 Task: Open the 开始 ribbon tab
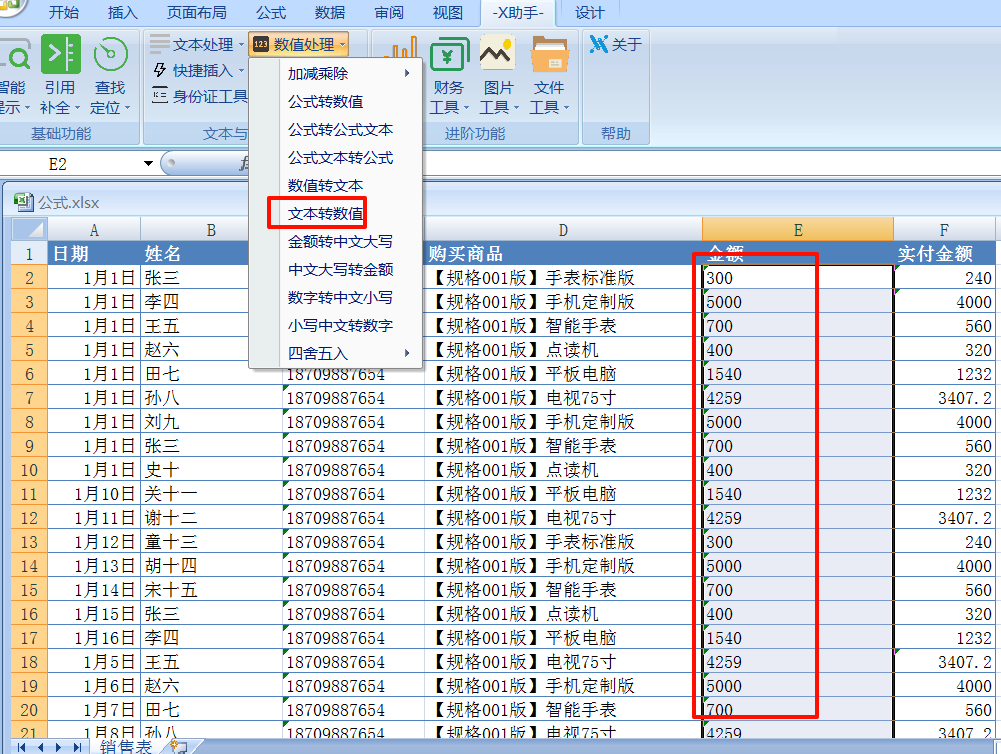[x=64, y=12]
